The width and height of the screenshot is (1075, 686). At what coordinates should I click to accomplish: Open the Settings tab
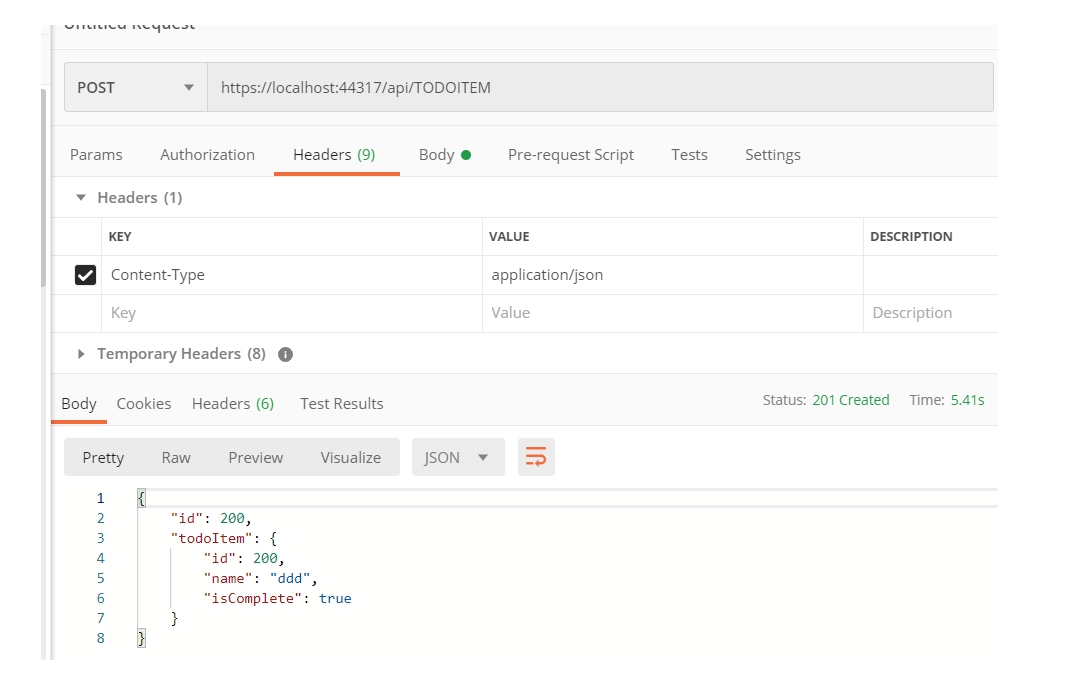(773, 155)
